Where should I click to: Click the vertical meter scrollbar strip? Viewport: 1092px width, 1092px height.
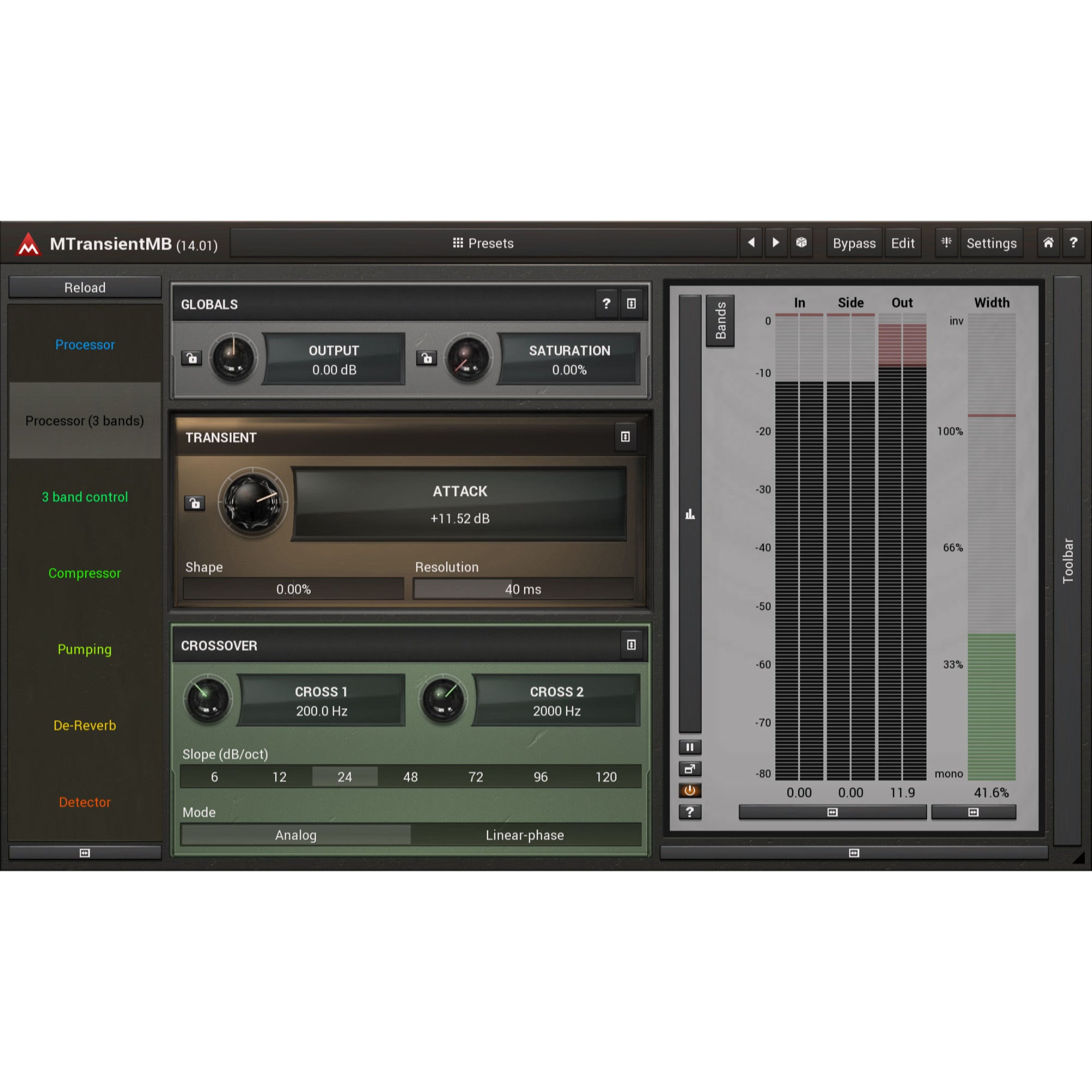click(x=690, y=513)
